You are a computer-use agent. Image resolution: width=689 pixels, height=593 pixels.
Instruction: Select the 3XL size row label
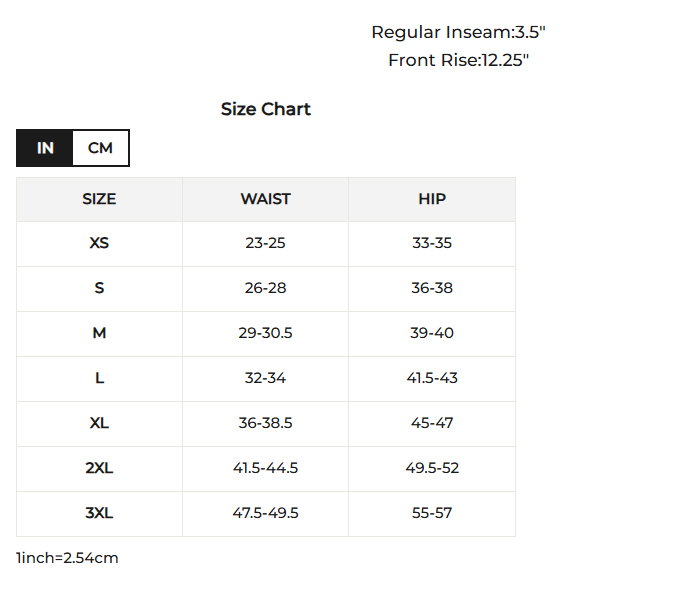[x=99, y=513]
